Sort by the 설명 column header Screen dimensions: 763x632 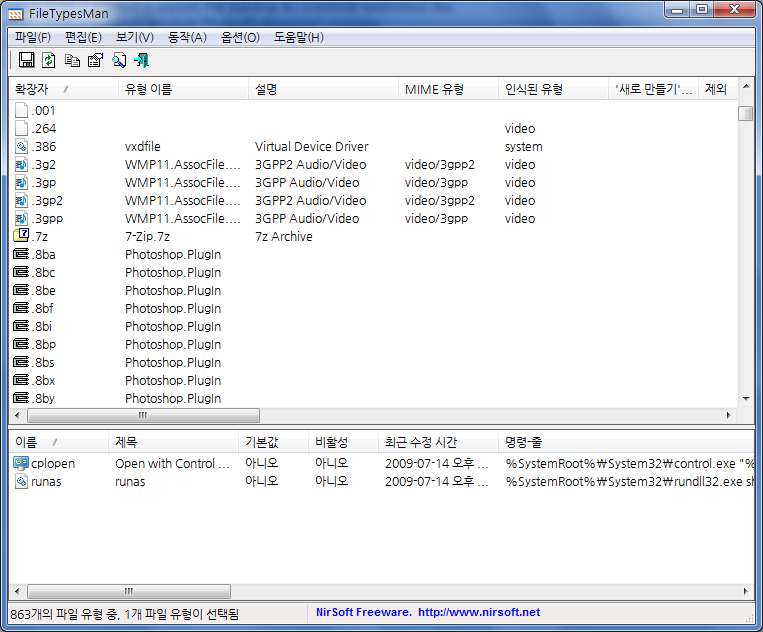(x=324, y=89)
